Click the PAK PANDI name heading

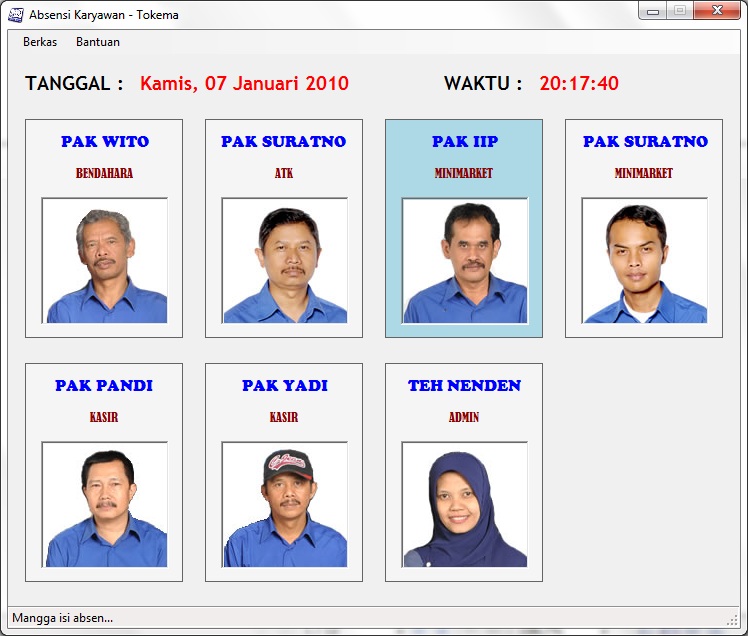[x=104, y=386]
